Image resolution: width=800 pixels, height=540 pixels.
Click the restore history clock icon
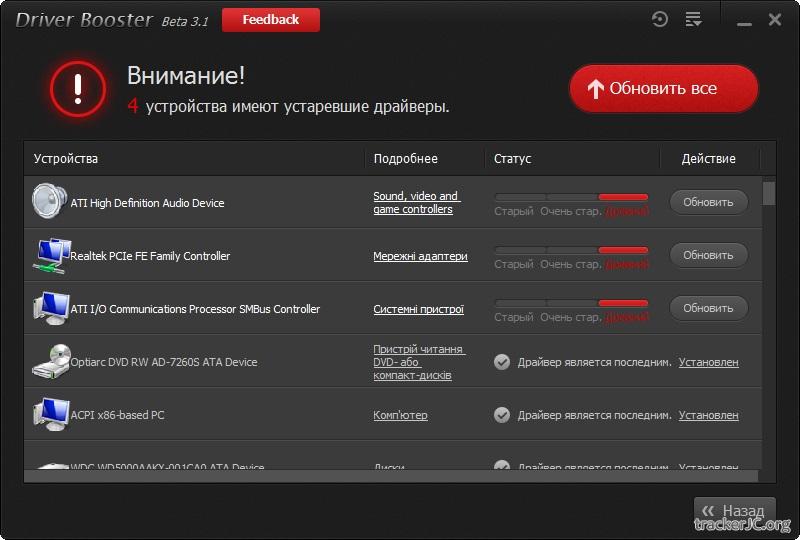point(659,19)
